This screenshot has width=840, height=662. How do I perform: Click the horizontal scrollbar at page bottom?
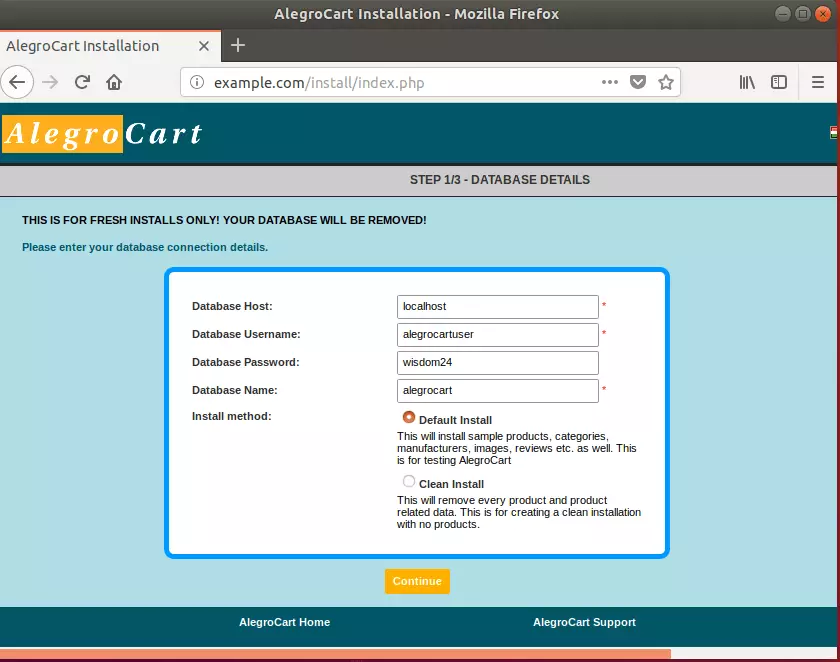pos(335,654)
